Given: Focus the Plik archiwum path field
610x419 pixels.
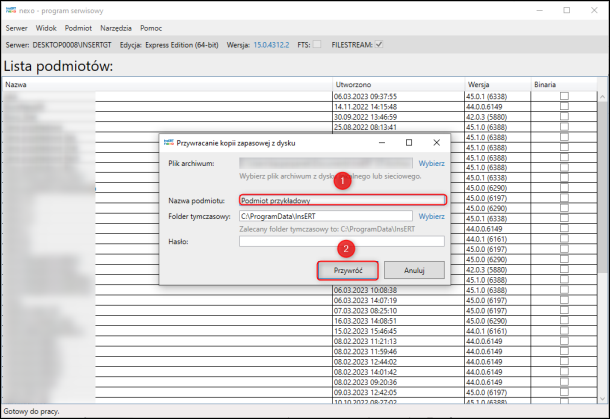Looking at the screenshot, I should pyautogui.click(x=326, y=163).
